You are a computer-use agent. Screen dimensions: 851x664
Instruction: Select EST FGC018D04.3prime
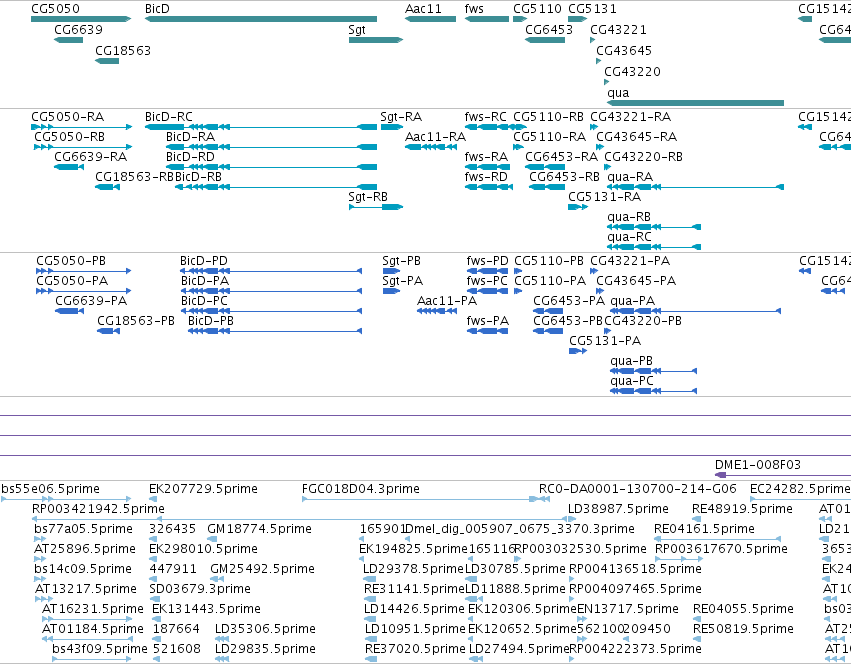click(426, 499)
